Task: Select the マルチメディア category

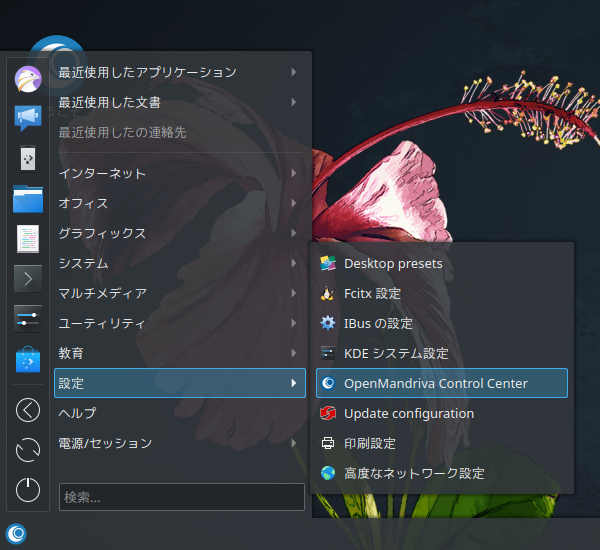Action: pos(180,293)
